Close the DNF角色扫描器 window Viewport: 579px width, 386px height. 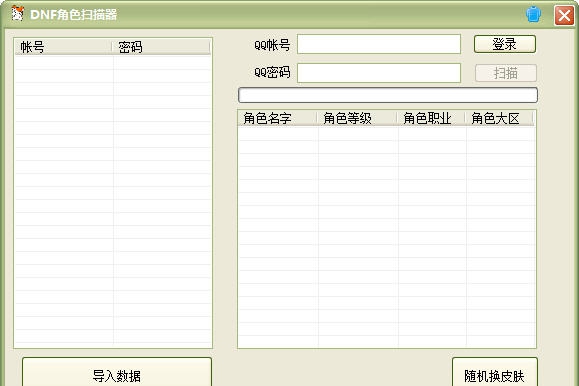(x=564, y=16)
